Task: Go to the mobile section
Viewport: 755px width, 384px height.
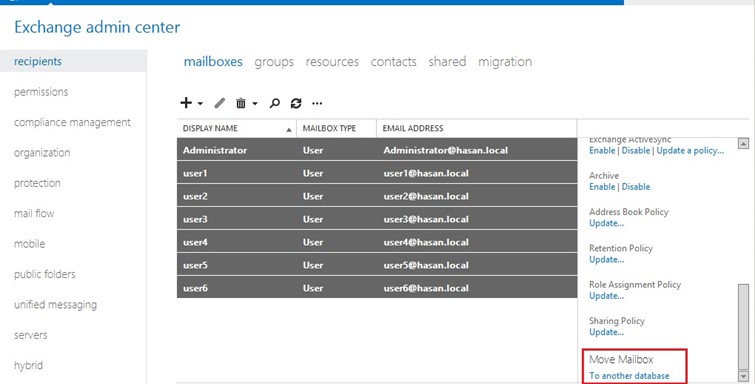Action: point(29,244)
